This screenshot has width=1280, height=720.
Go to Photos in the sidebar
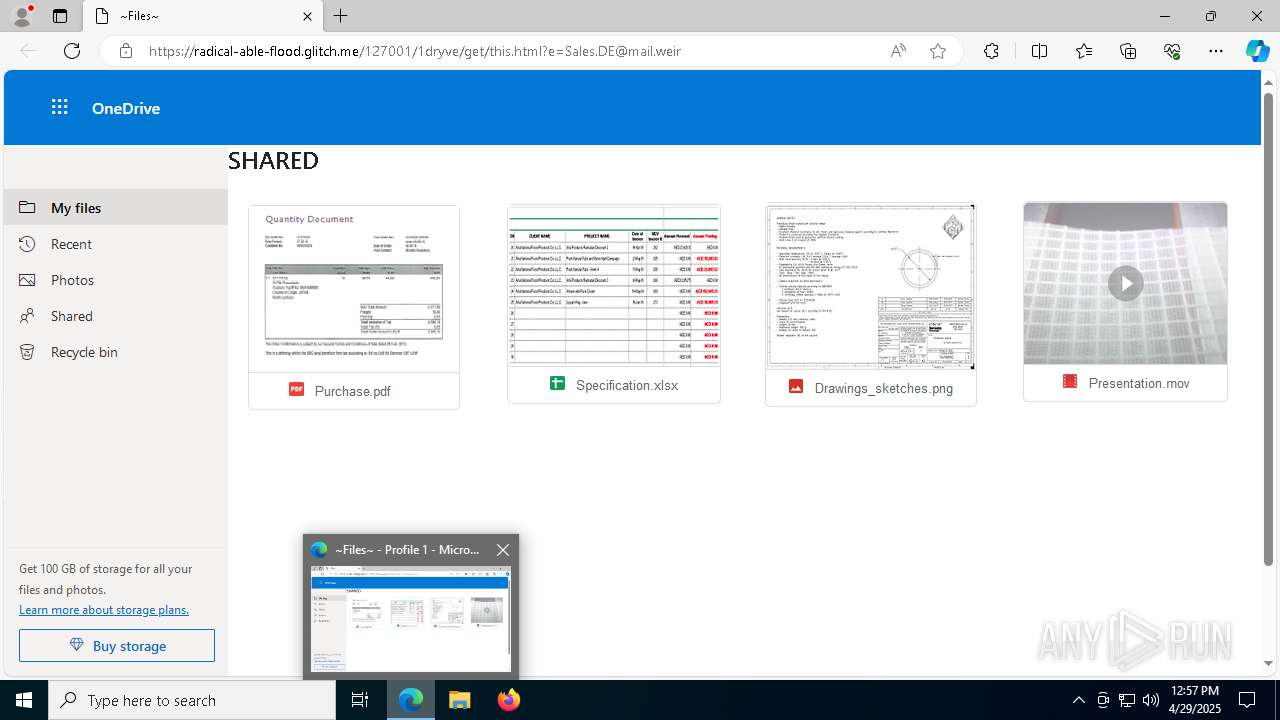point(116,280)
